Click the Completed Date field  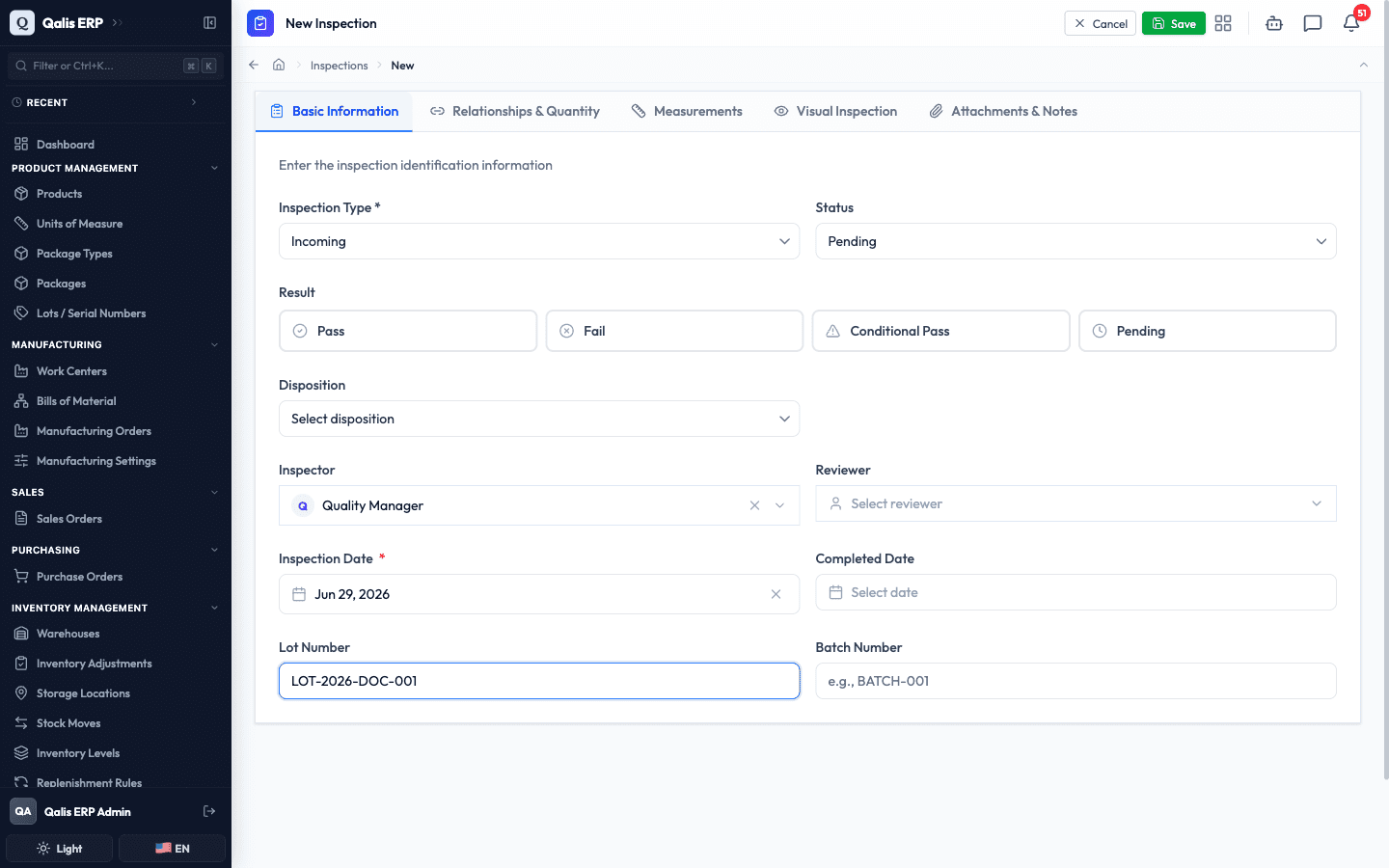click(1076, 592)
